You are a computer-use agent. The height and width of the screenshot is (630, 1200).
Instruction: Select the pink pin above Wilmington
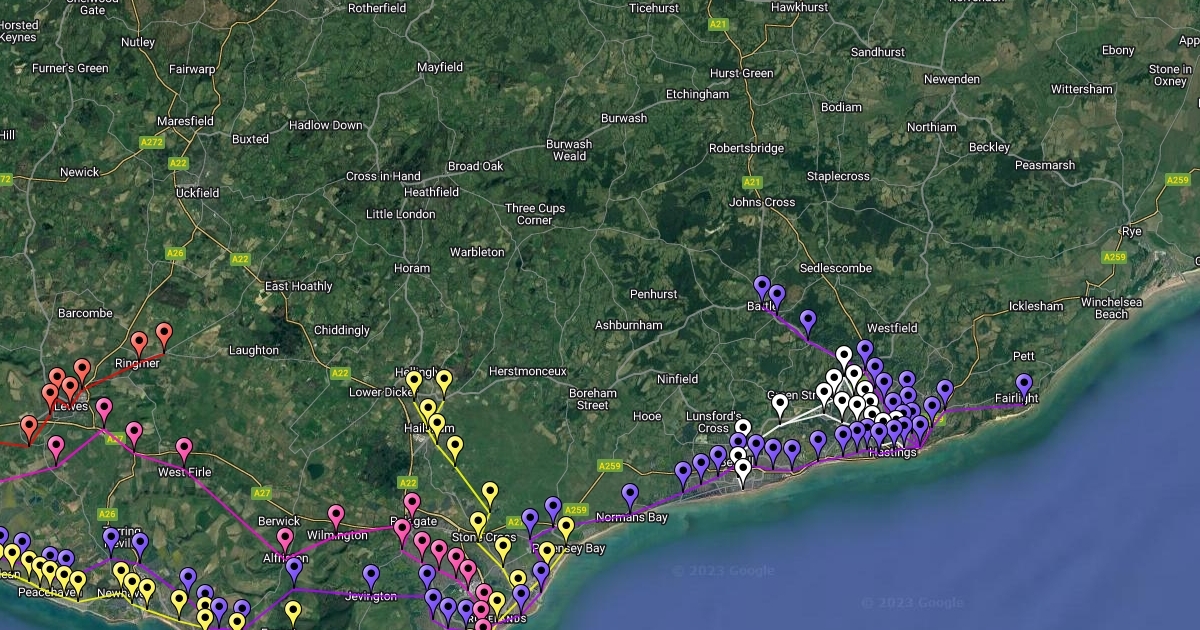[336, 516]
